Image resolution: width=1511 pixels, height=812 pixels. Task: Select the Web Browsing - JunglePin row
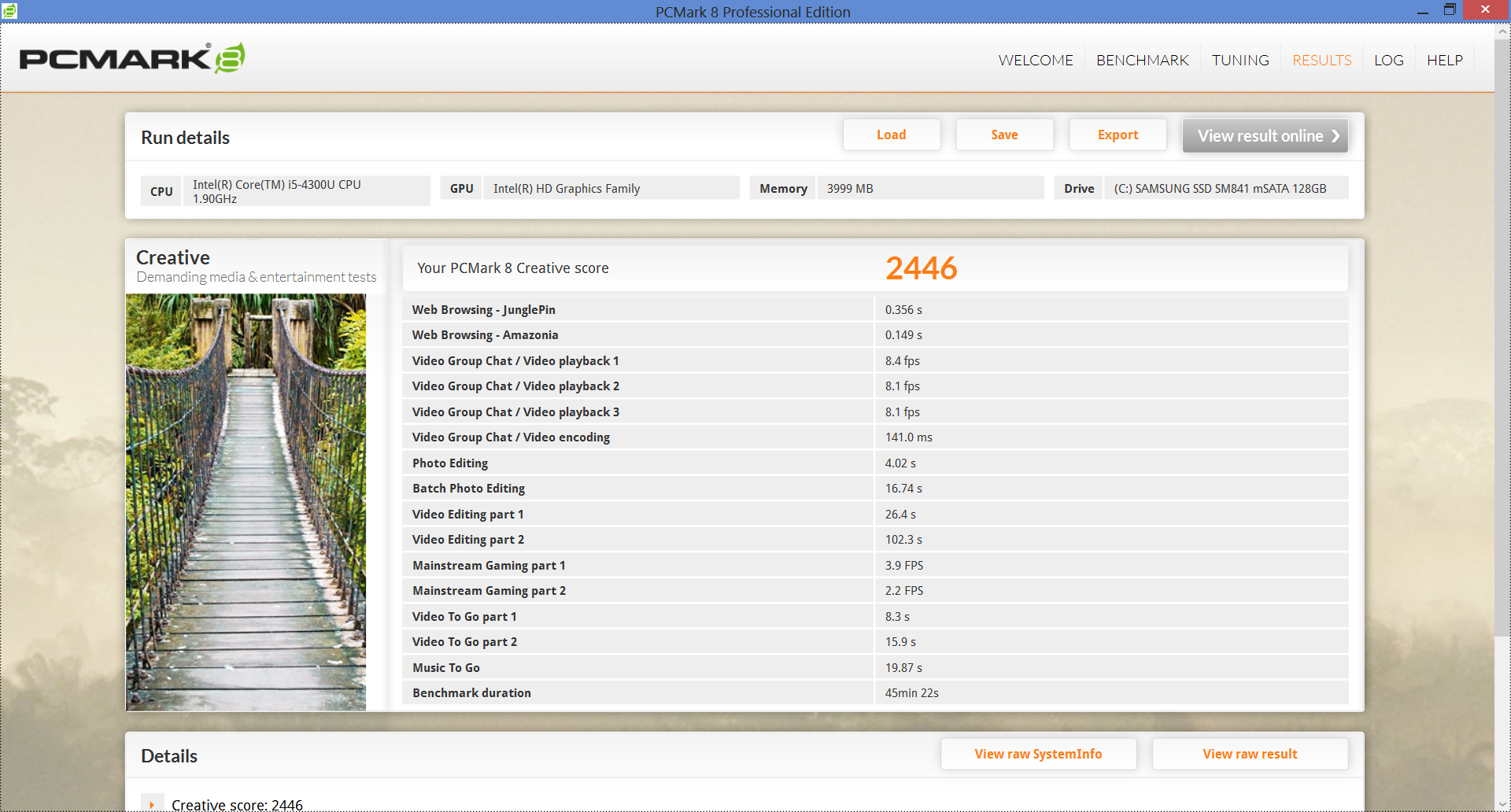[x=875, y=309]
